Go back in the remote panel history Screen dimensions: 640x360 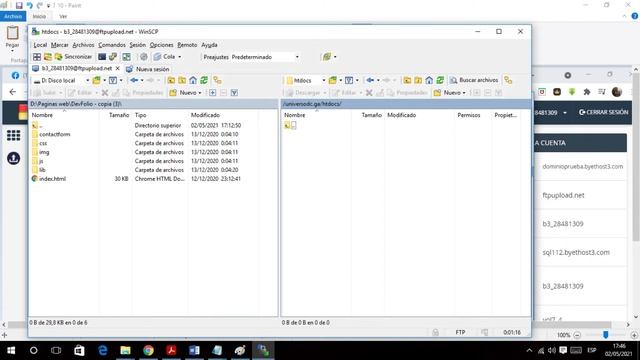pyautogui.click(x=370, y=80)
